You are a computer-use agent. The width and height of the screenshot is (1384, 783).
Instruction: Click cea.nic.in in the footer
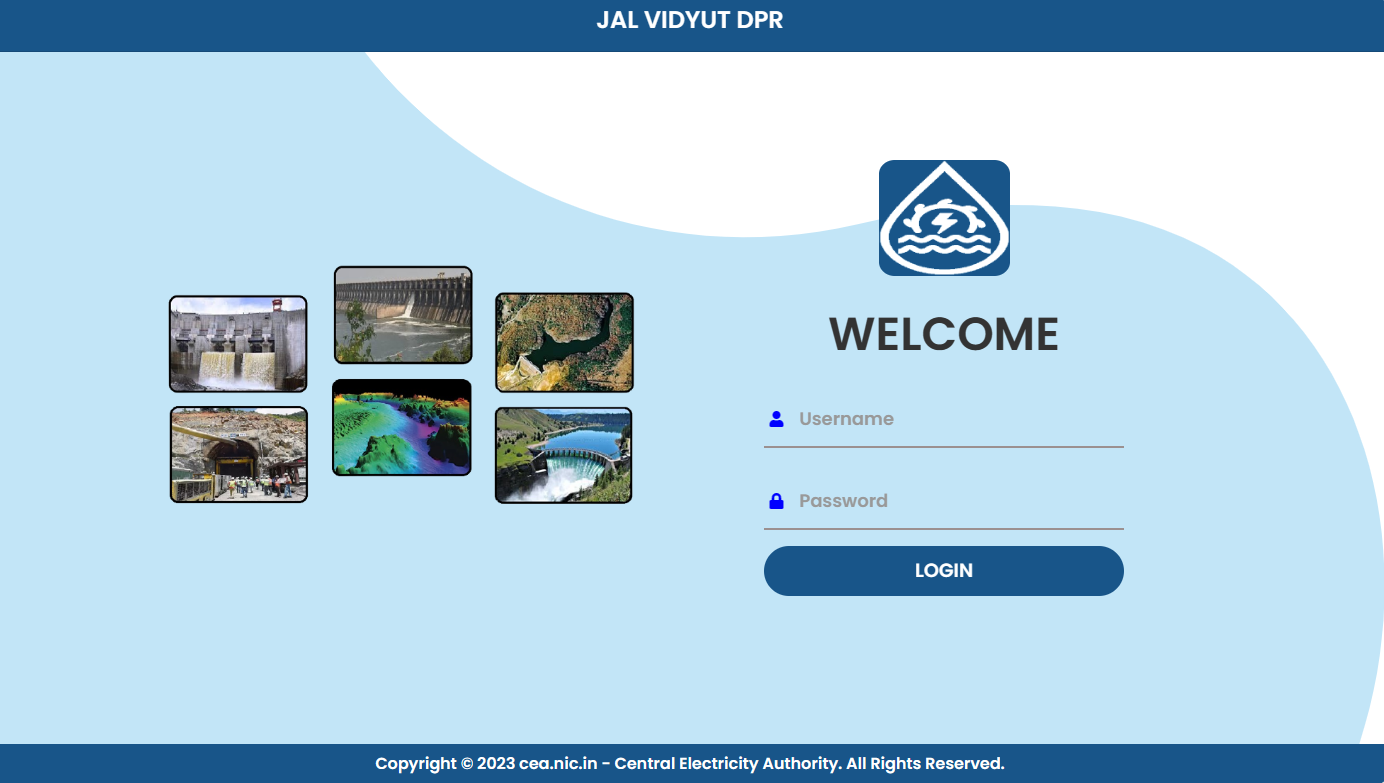coord(558,764)
